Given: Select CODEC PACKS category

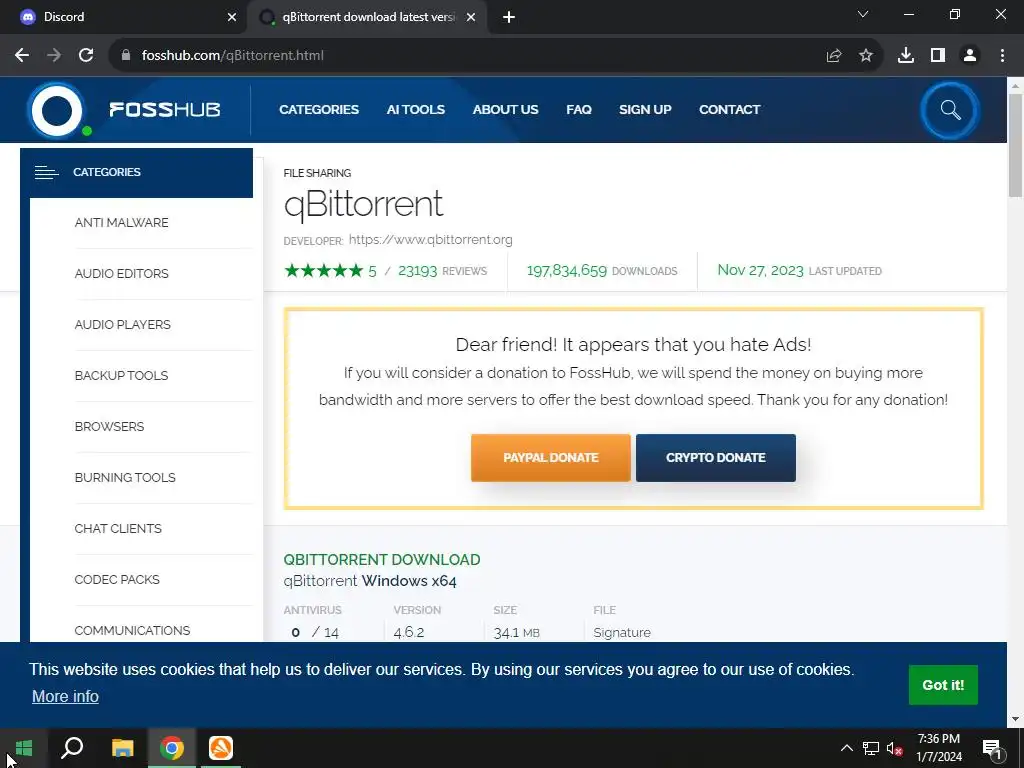Looking at the screenshot, I should [x=117, y=579].
